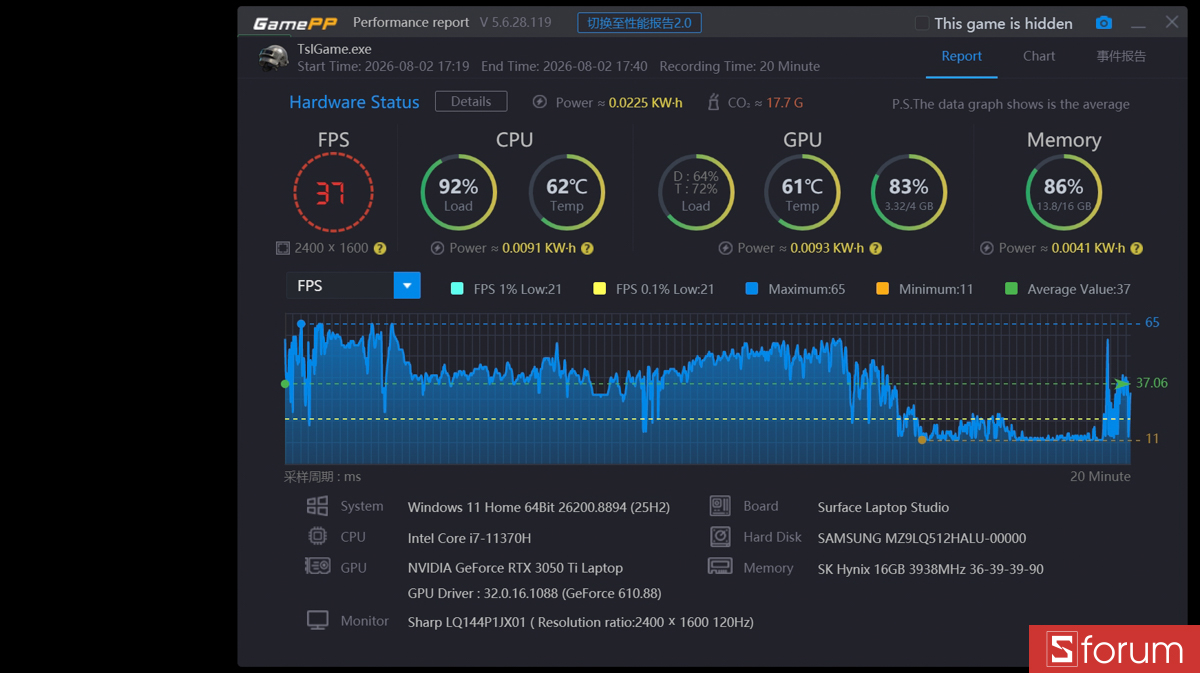1200x673 pixels.
Task: Click 'Surface Laptop Studio' board text
Action: point(883,507)
